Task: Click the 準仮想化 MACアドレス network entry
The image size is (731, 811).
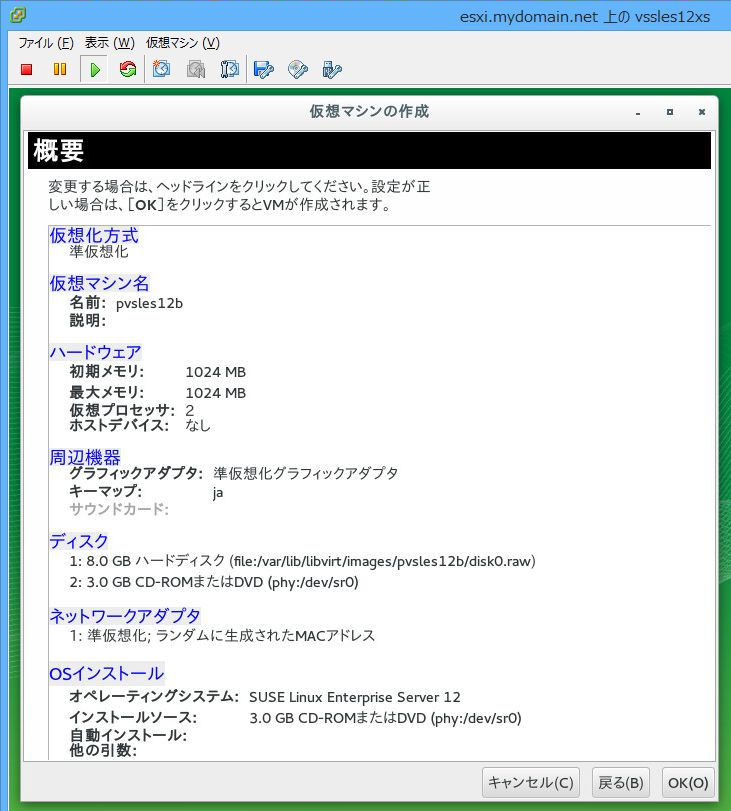Action: pyautogui.click(x=222, y=636)
